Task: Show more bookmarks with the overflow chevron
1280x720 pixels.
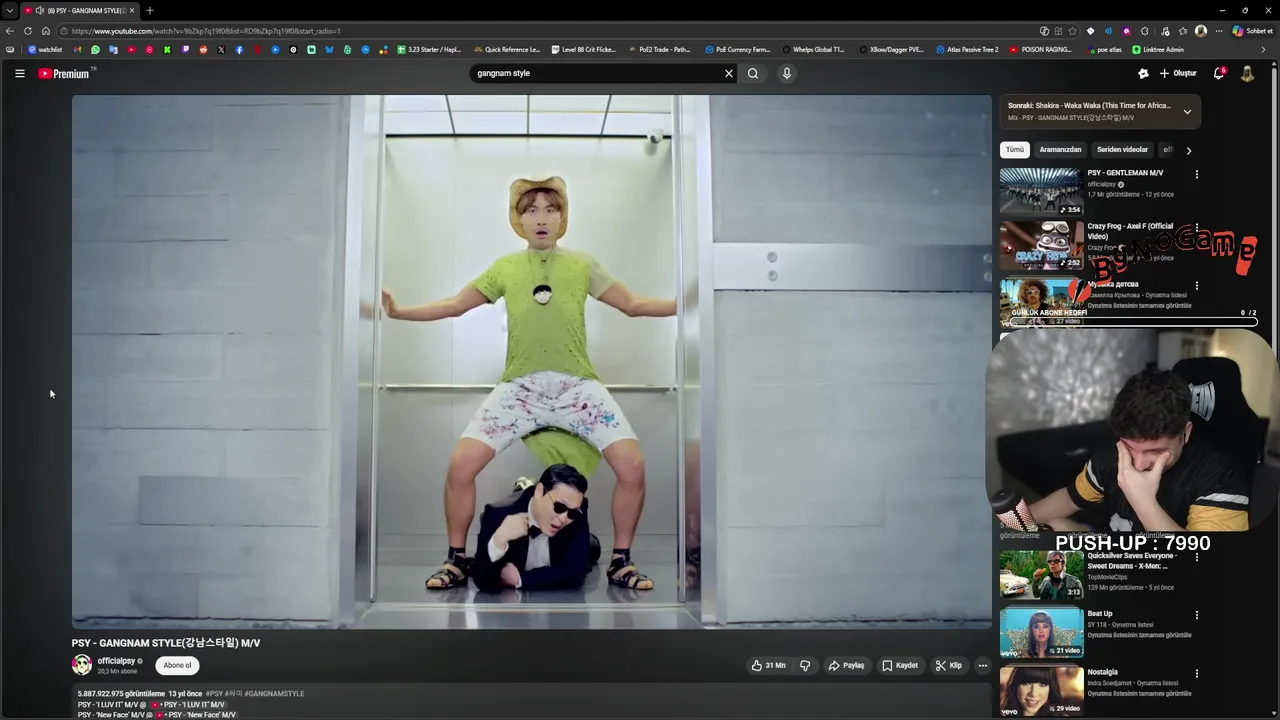Action: (1263, 49)
